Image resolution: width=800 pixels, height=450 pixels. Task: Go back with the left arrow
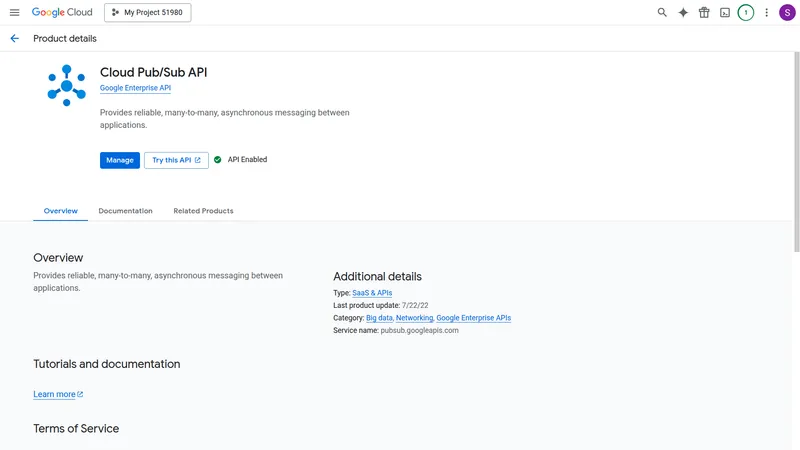(x=14, y=38)
